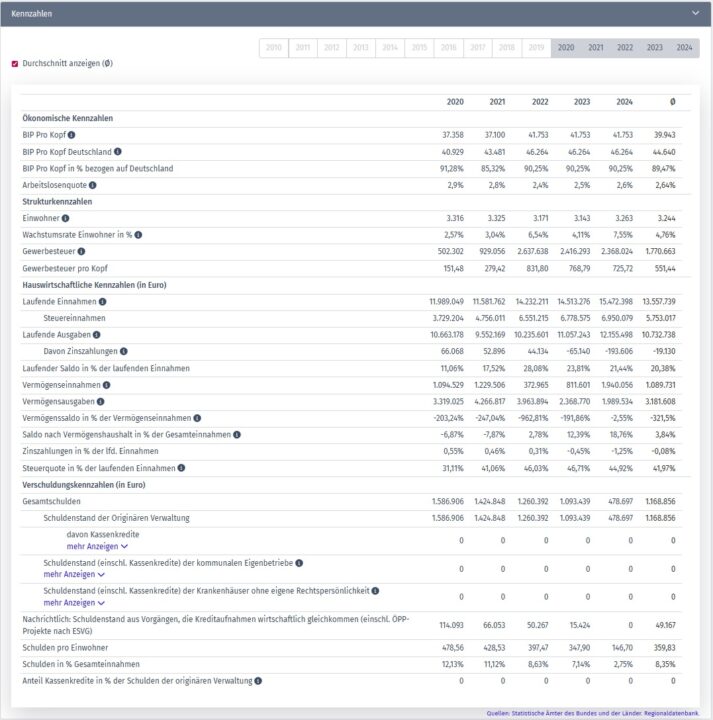Select the 2010 year tab
Viewport: 713px width, 720px height.
tap(273, 48)
